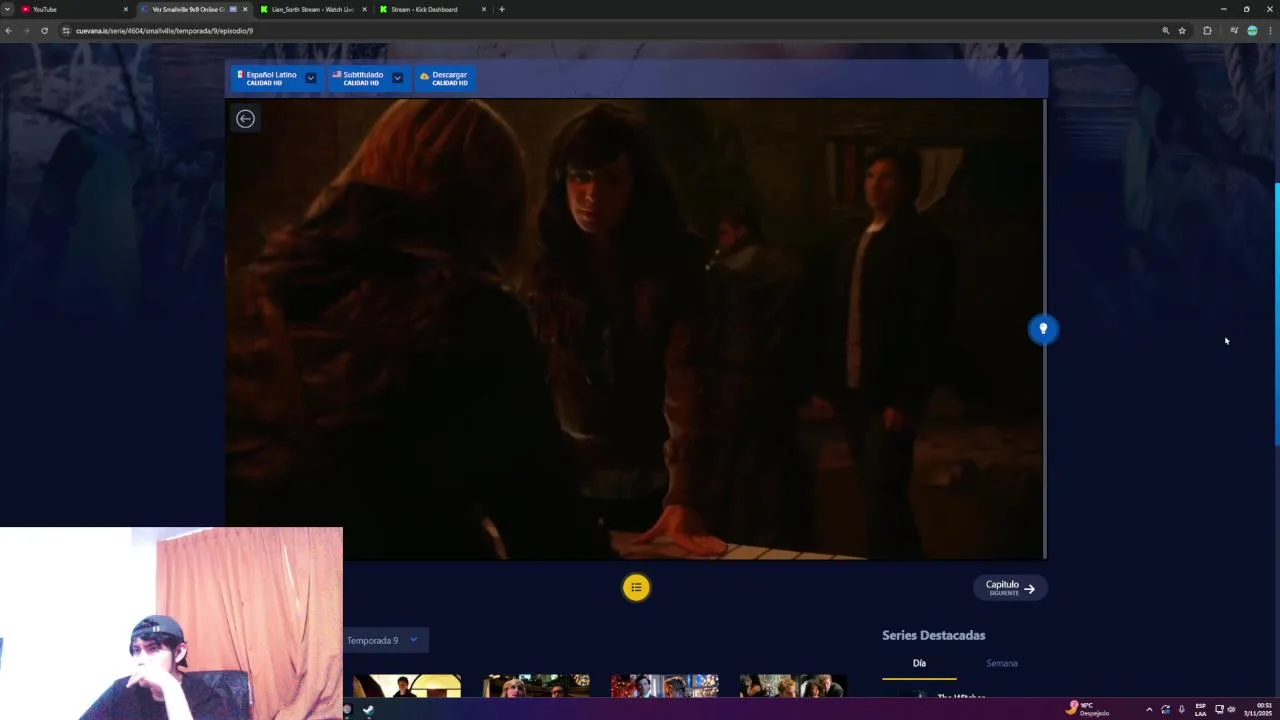Click the zoom magnifier icon in address bar
This screenshot has width=1280, height=720.
point(1165,31)
